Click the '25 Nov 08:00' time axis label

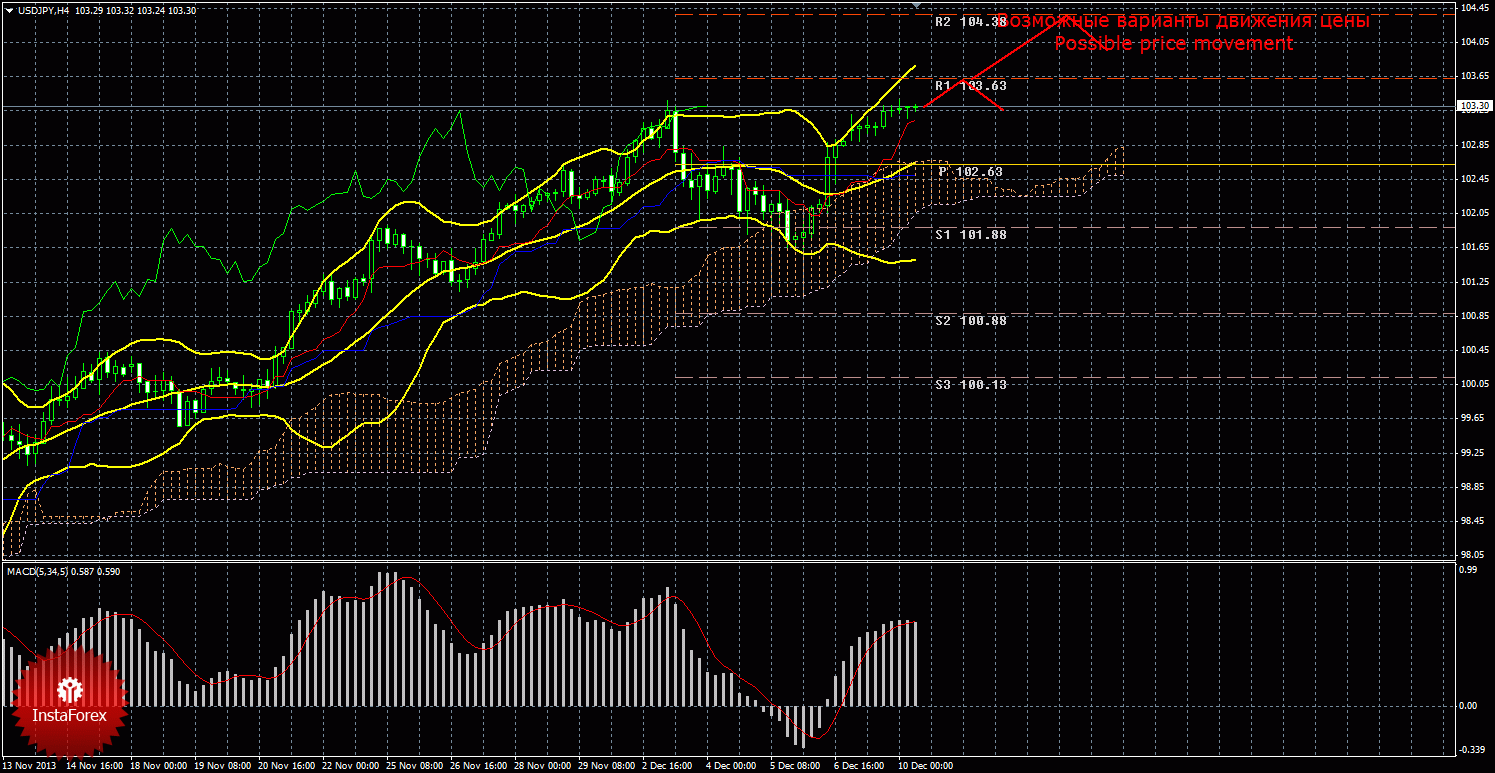[414, 766]
